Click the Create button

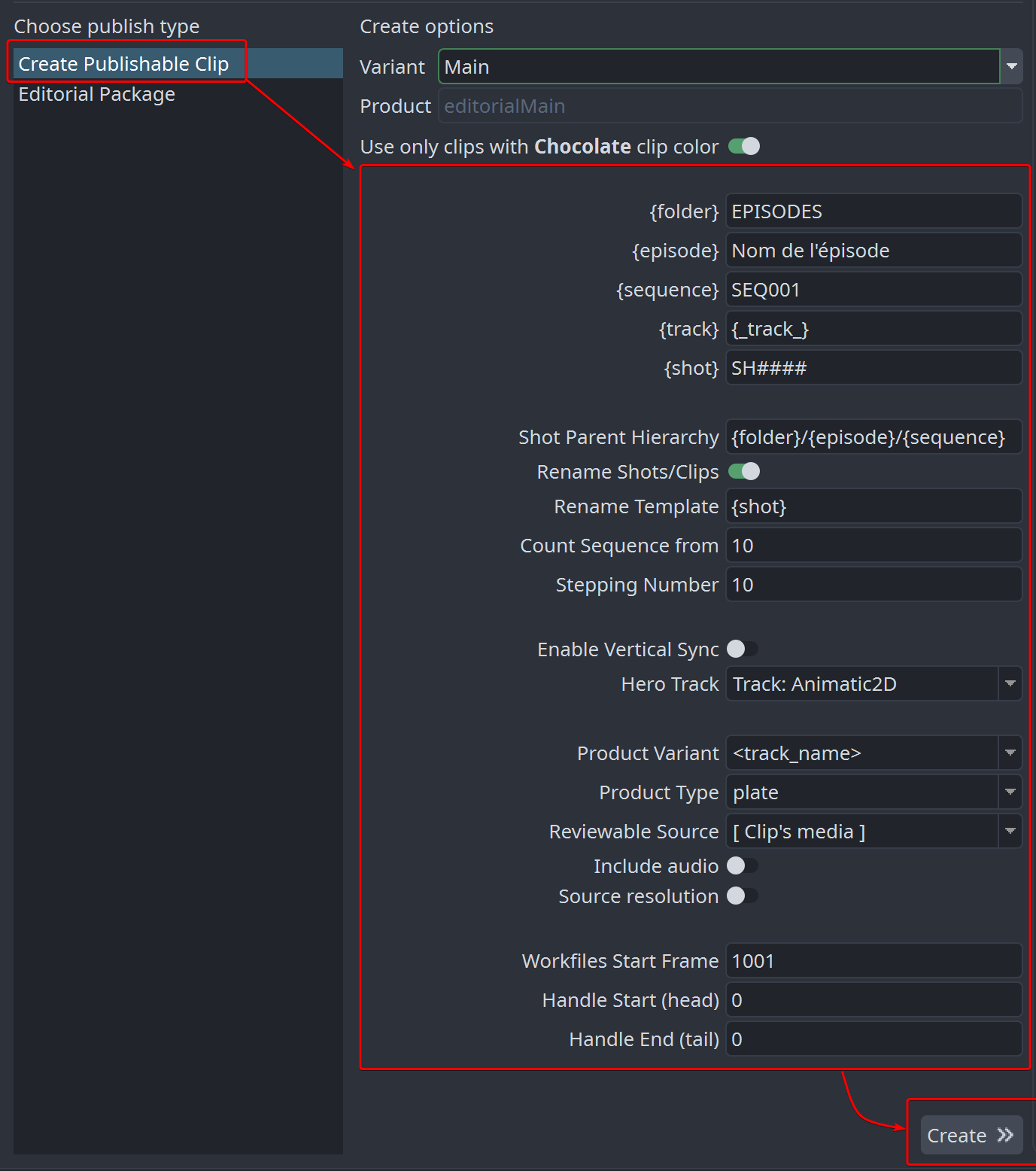(x=971, y=1135)
